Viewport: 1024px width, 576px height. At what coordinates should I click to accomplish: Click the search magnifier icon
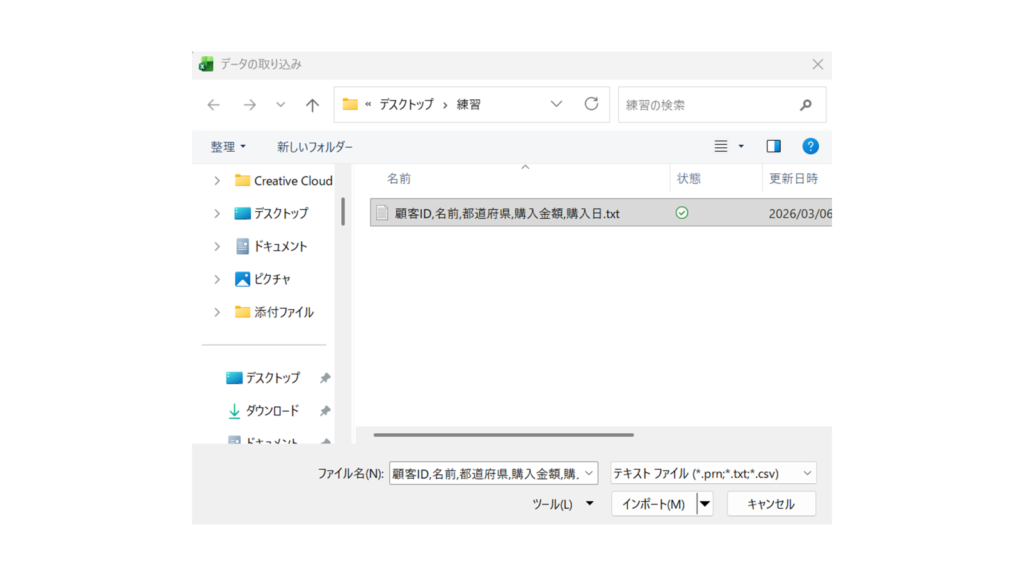[x=806, y=105]
